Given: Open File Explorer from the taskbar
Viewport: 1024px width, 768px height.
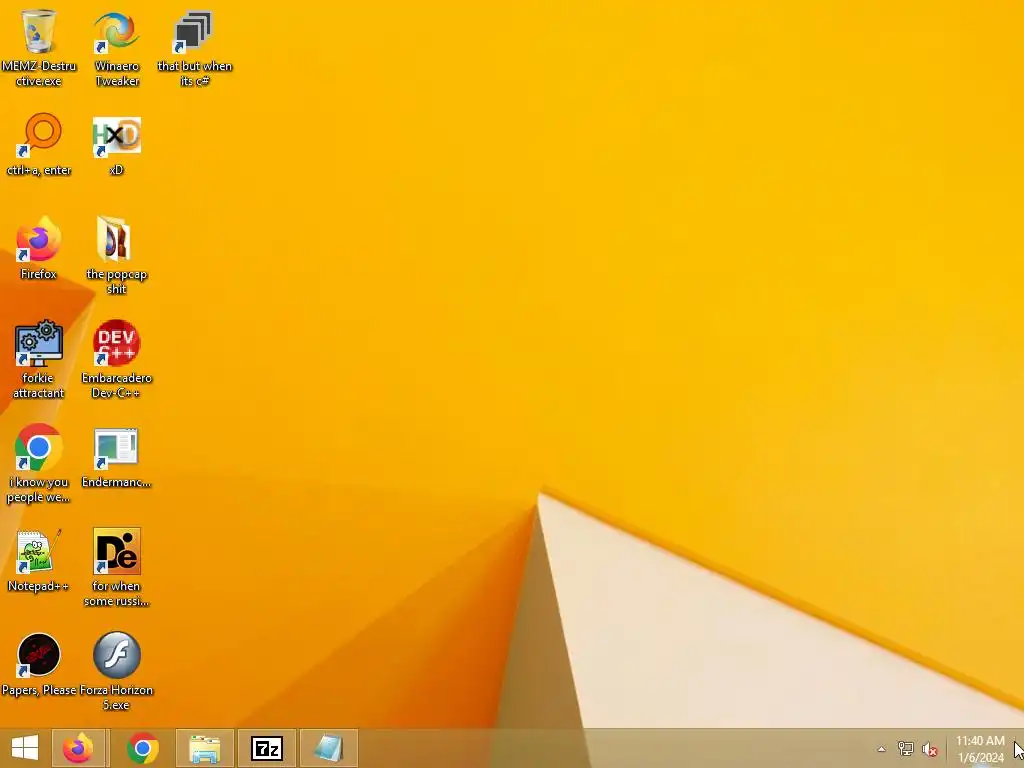Looking at the screenshot, I should coord(204,748).
